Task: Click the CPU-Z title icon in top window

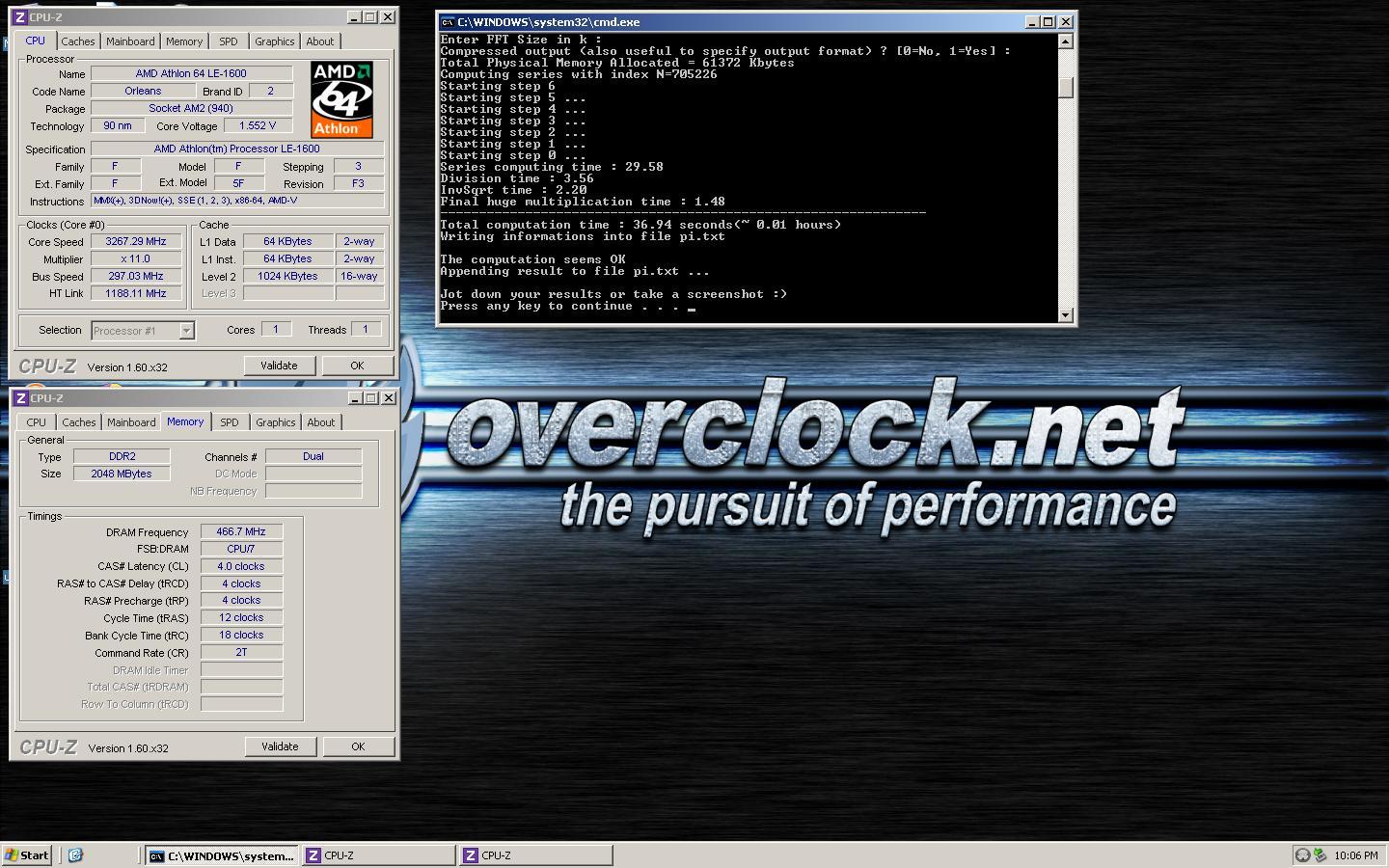Action: [20, 17]
